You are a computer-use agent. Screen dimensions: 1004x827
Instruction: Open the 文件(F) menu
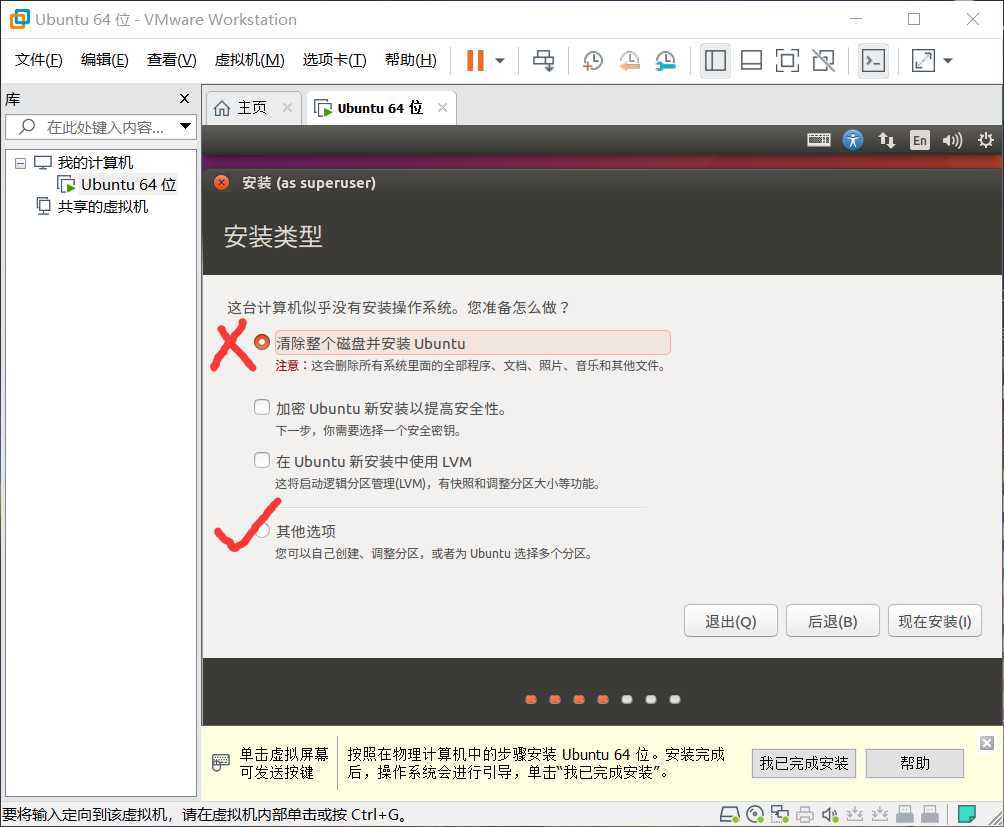pos(38,60)
